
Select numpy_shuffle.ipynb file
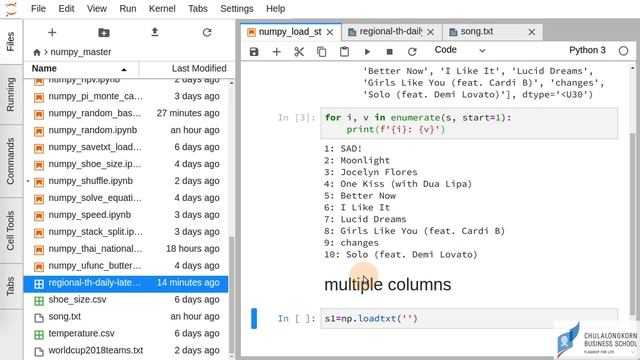click(127, 181)
